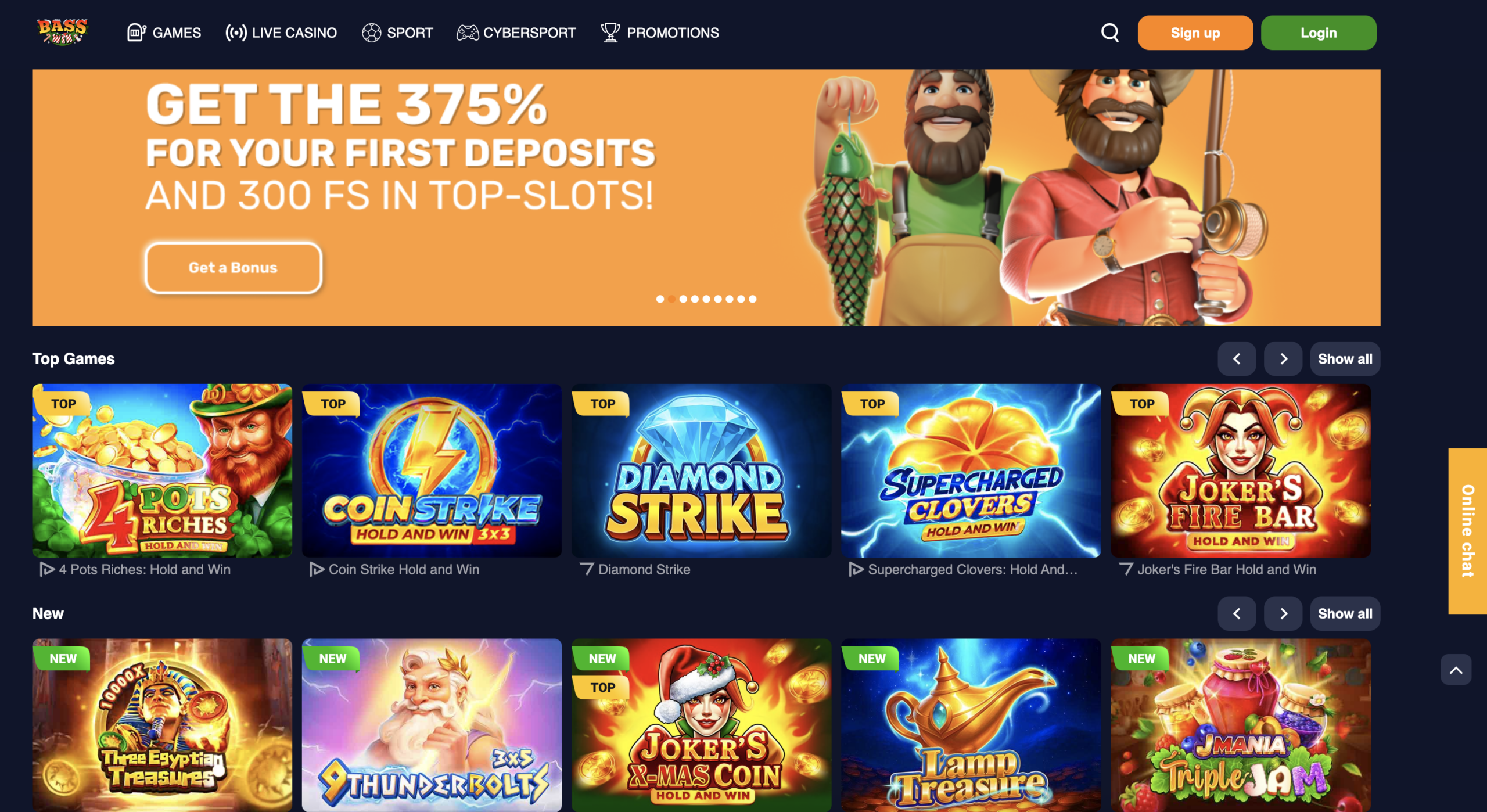Click the Get a Bonus button
1487x812 pixels.
234,268
